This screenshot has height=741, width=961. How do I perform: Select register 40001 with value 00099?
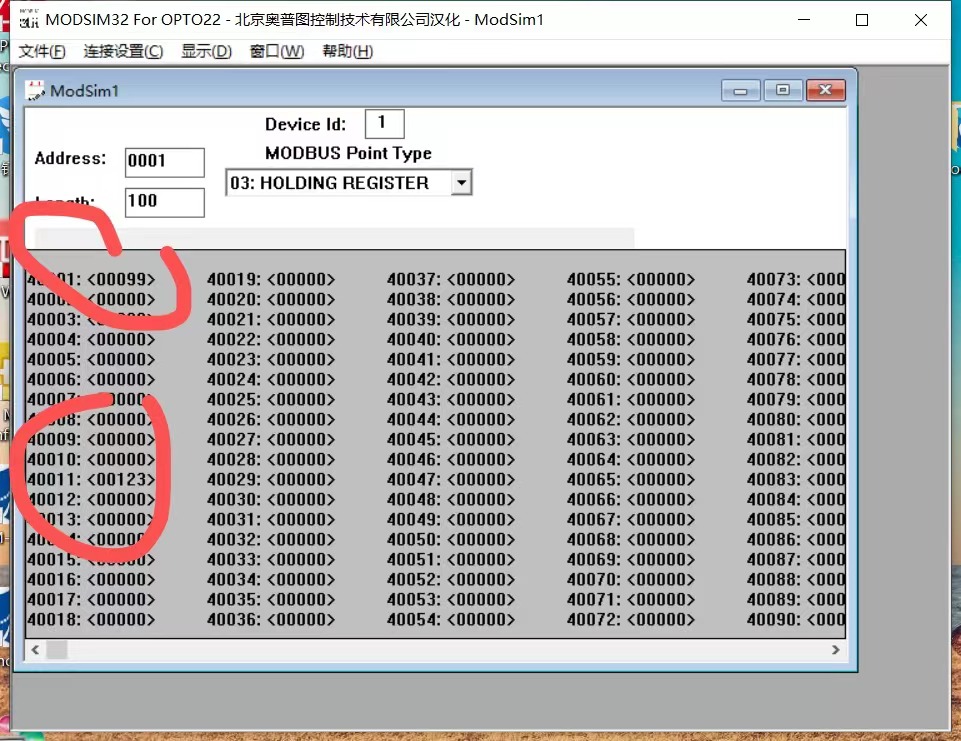(x=90, y=279)
